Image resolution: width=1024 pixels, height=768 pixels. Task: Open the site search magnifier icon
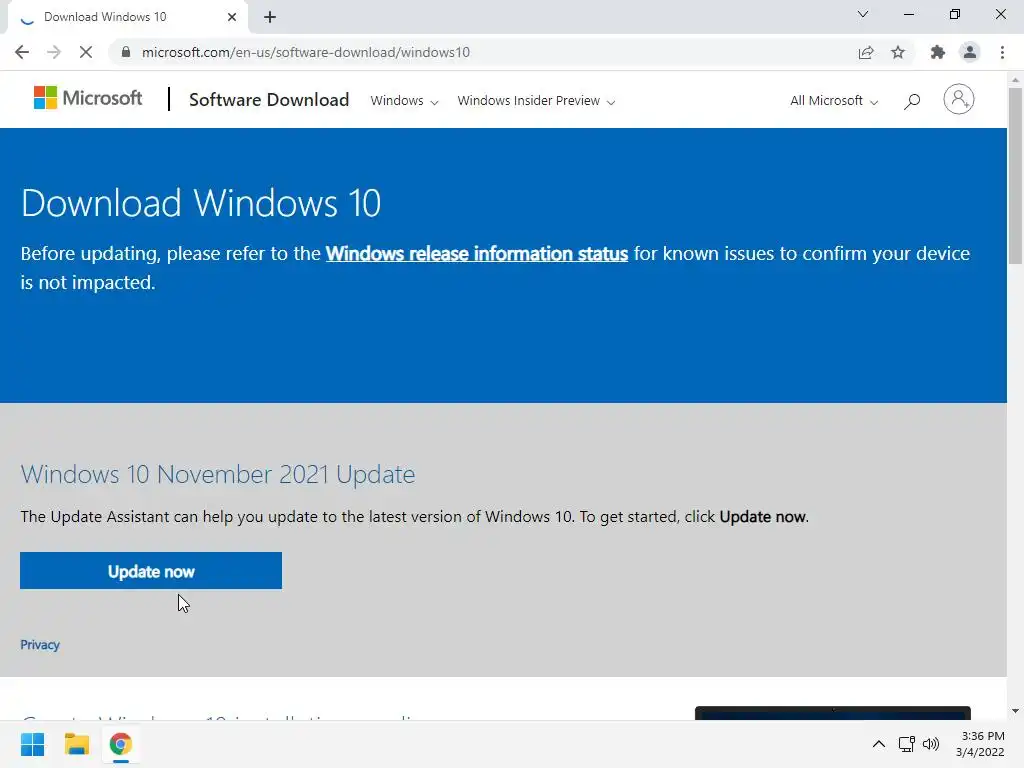point(912,101)
